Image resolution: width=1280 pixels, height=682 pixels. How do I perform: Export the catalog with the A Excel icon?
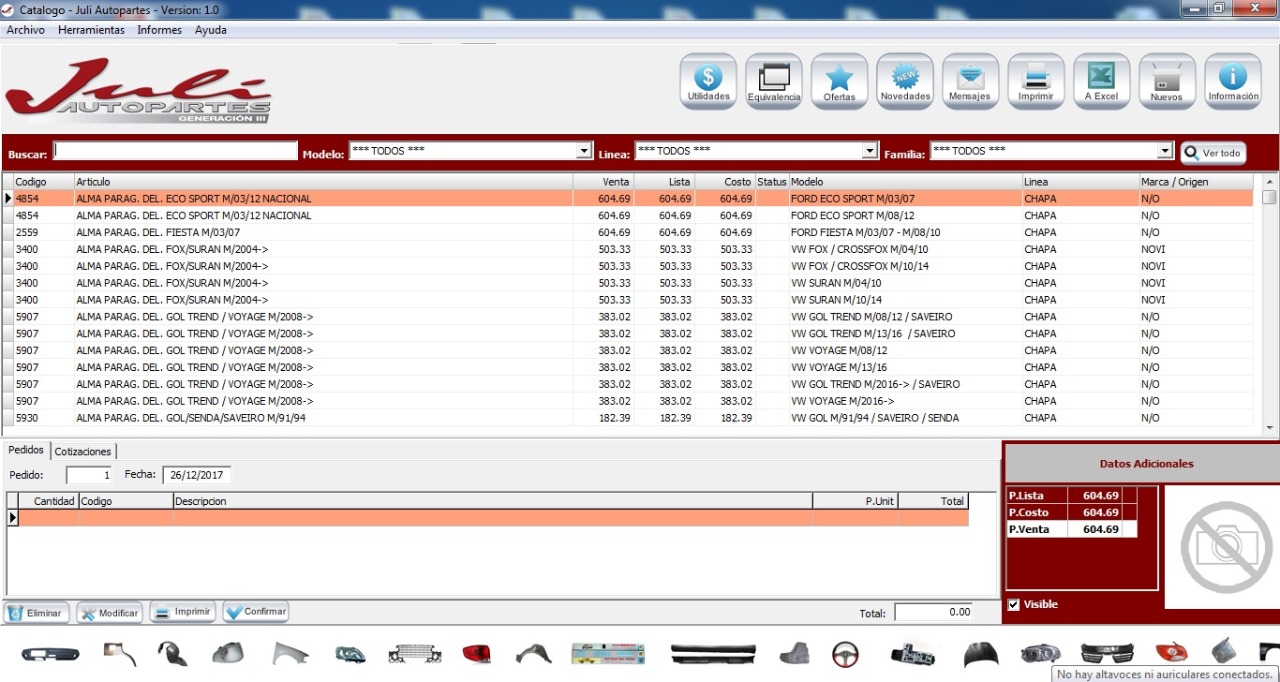coord(1101,82)
